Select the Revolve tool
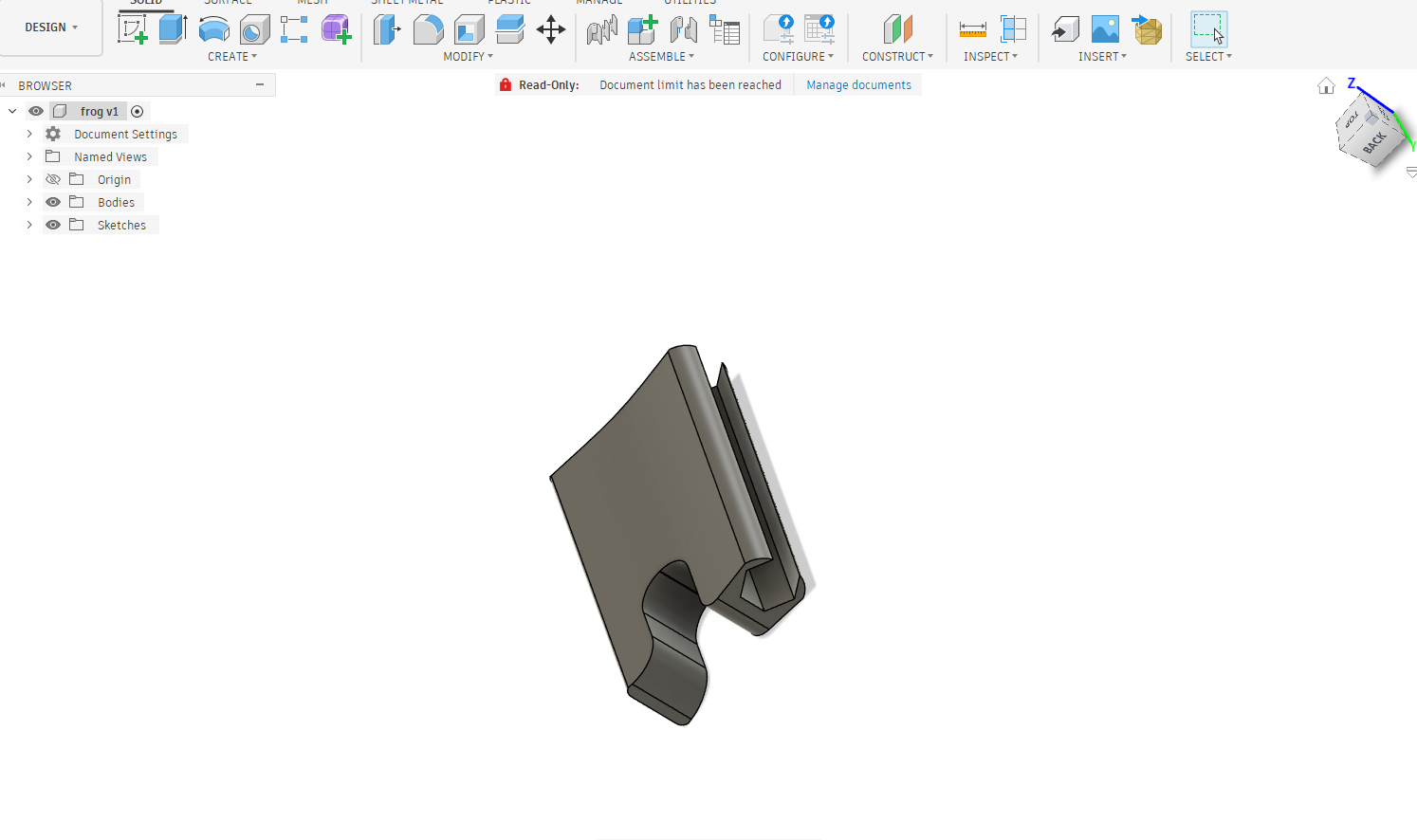The image size is (1417, 840). point(213,29)
